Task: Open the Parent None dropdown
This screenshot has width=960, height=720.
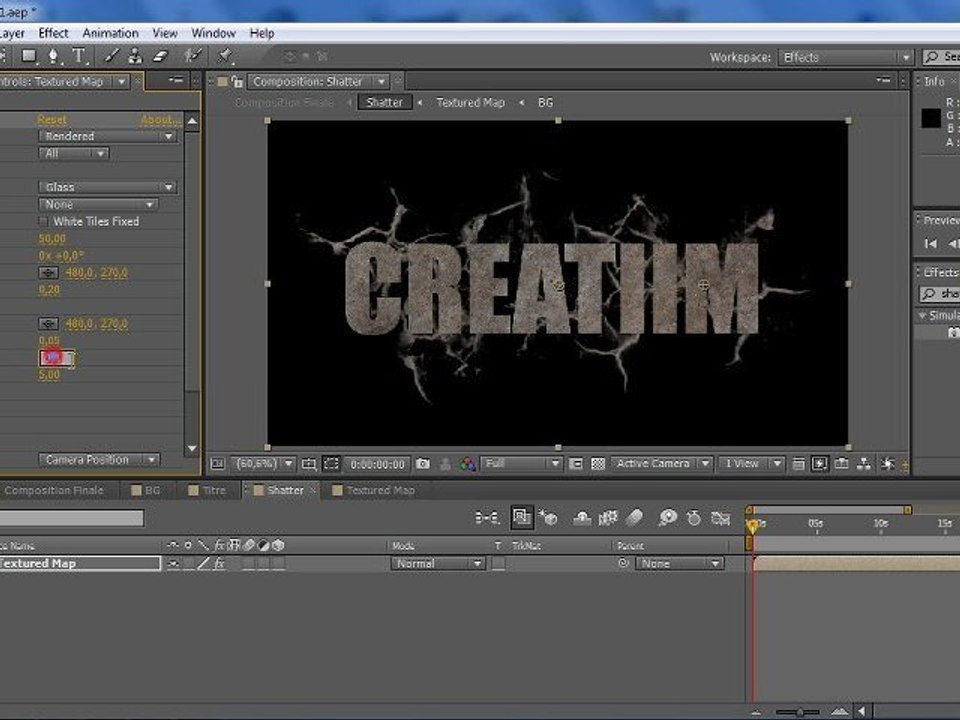Action: 680,563
